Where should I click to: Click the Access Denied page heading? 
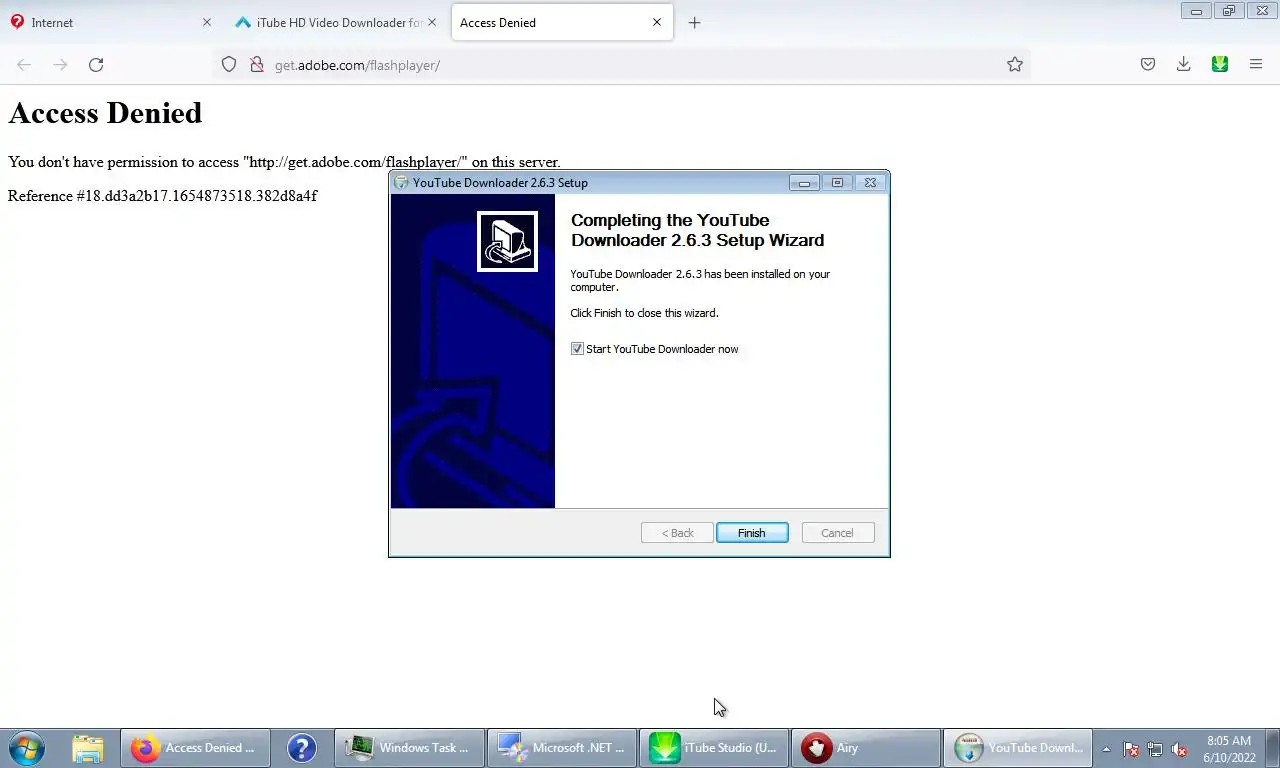coord(105,113)
